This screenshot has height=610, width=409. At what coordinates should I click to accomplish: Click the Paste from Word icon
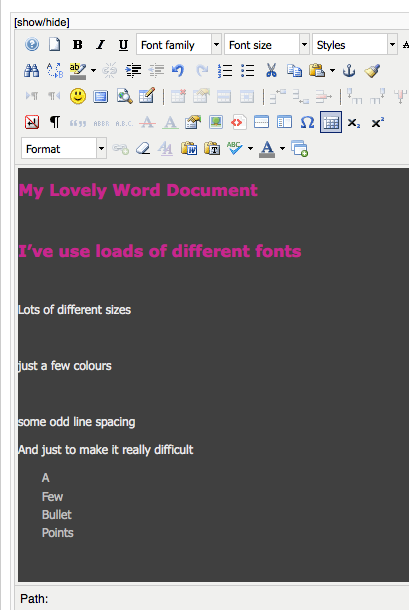tap(189, 149)
